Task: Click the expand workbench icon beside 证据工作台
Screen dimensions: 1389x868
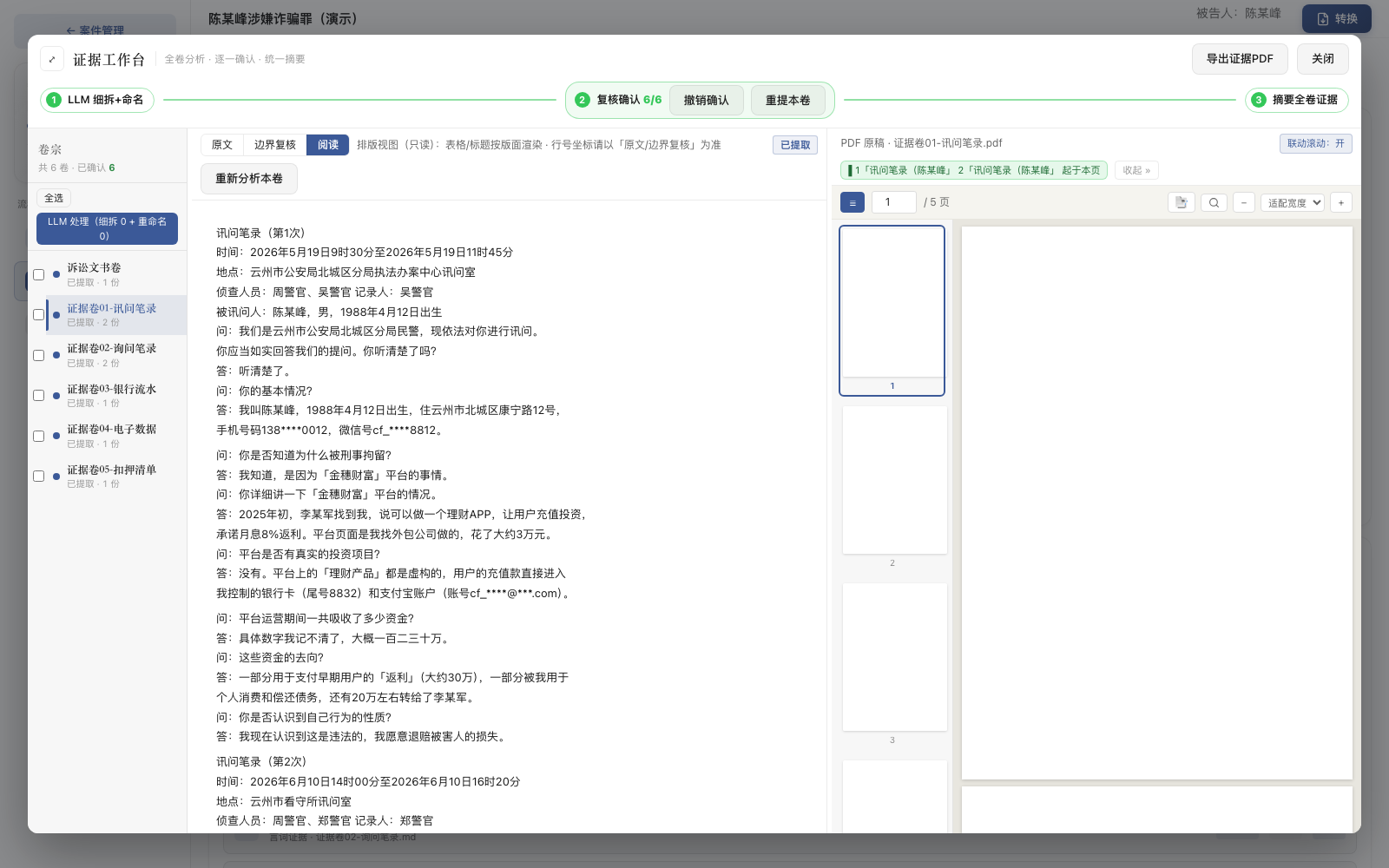Action: pos(52,59)
